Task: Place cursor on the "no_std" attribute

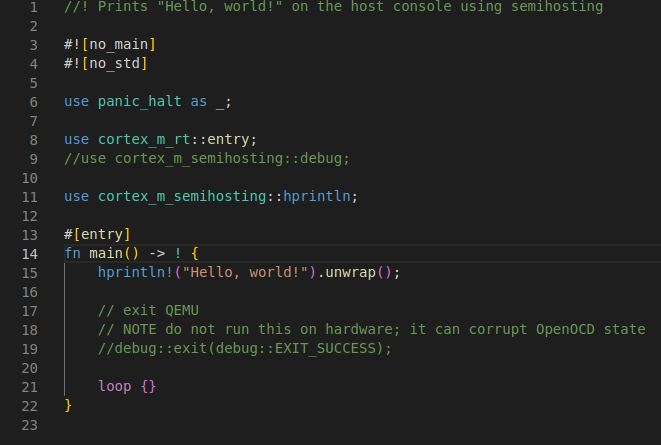Action: (x=114, y=63)
